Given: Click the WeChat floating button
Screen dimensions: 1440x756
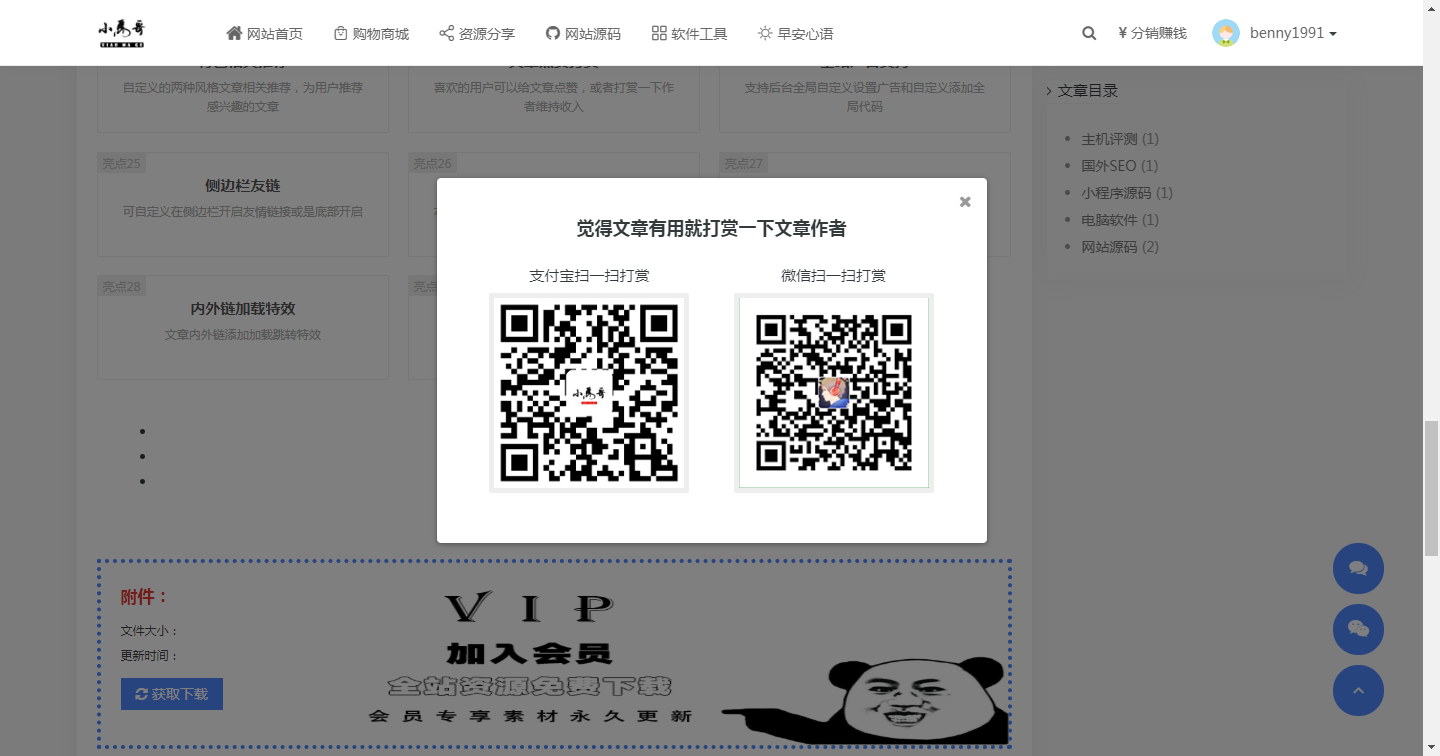Looking at the screenshot, I should point(1358,629).
